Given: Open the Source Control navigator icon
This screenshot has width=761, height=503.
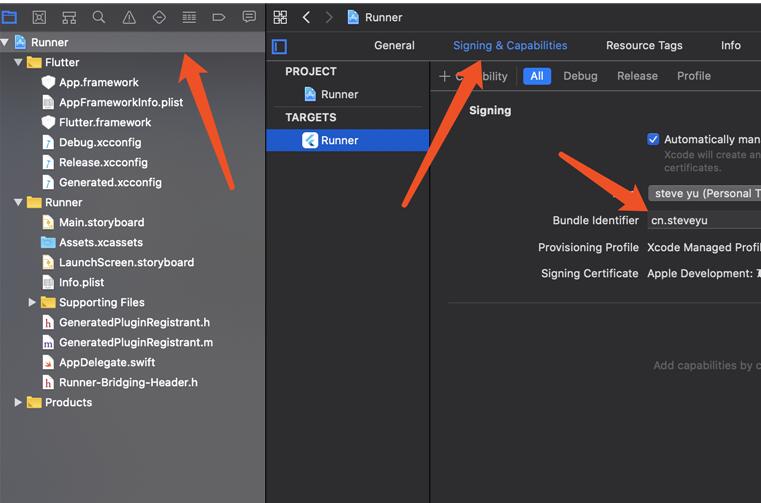Looking at the screenshot, I should pos(39,17).
